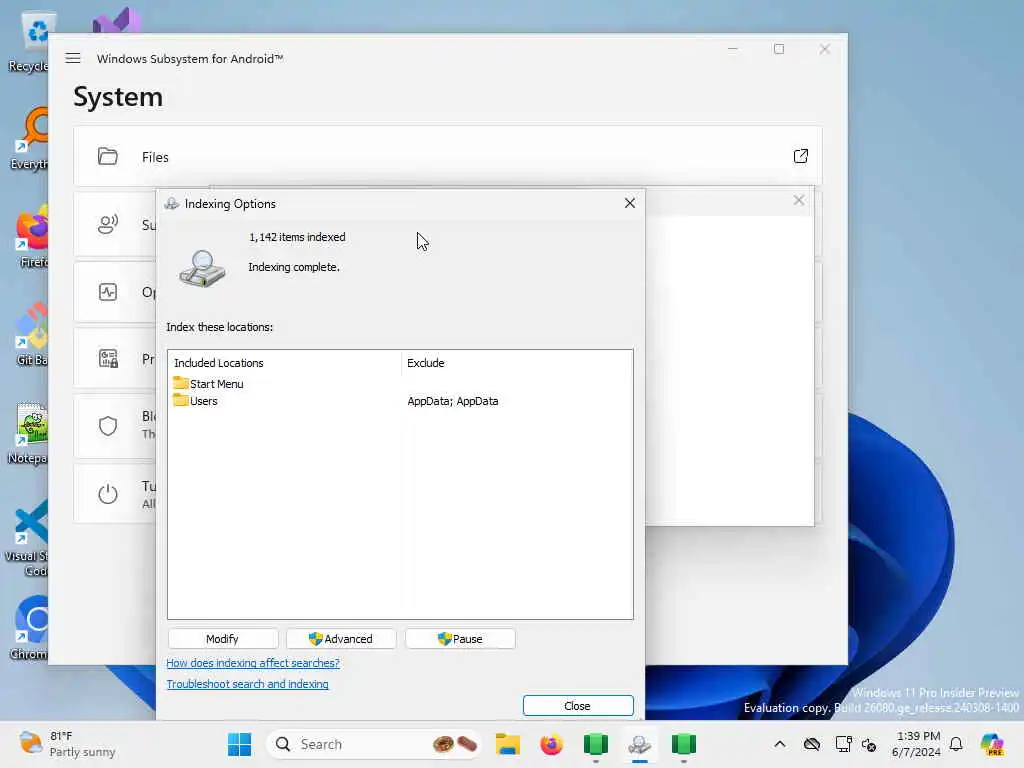Open the hamburger navigation menu
Screen dimensions: 1024x768
pyautogui.click(x=73, y=58)
